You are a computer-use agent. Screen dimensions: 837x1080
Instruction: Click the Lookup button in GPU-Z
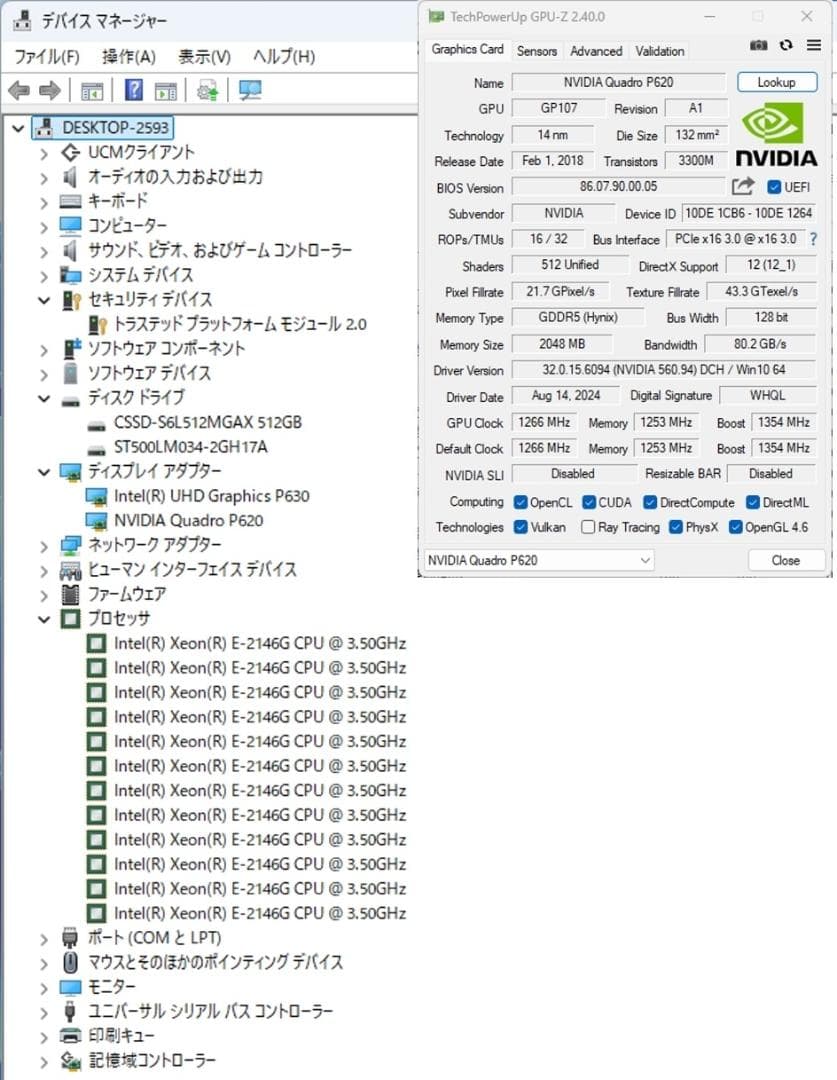(x=777, y=82)
